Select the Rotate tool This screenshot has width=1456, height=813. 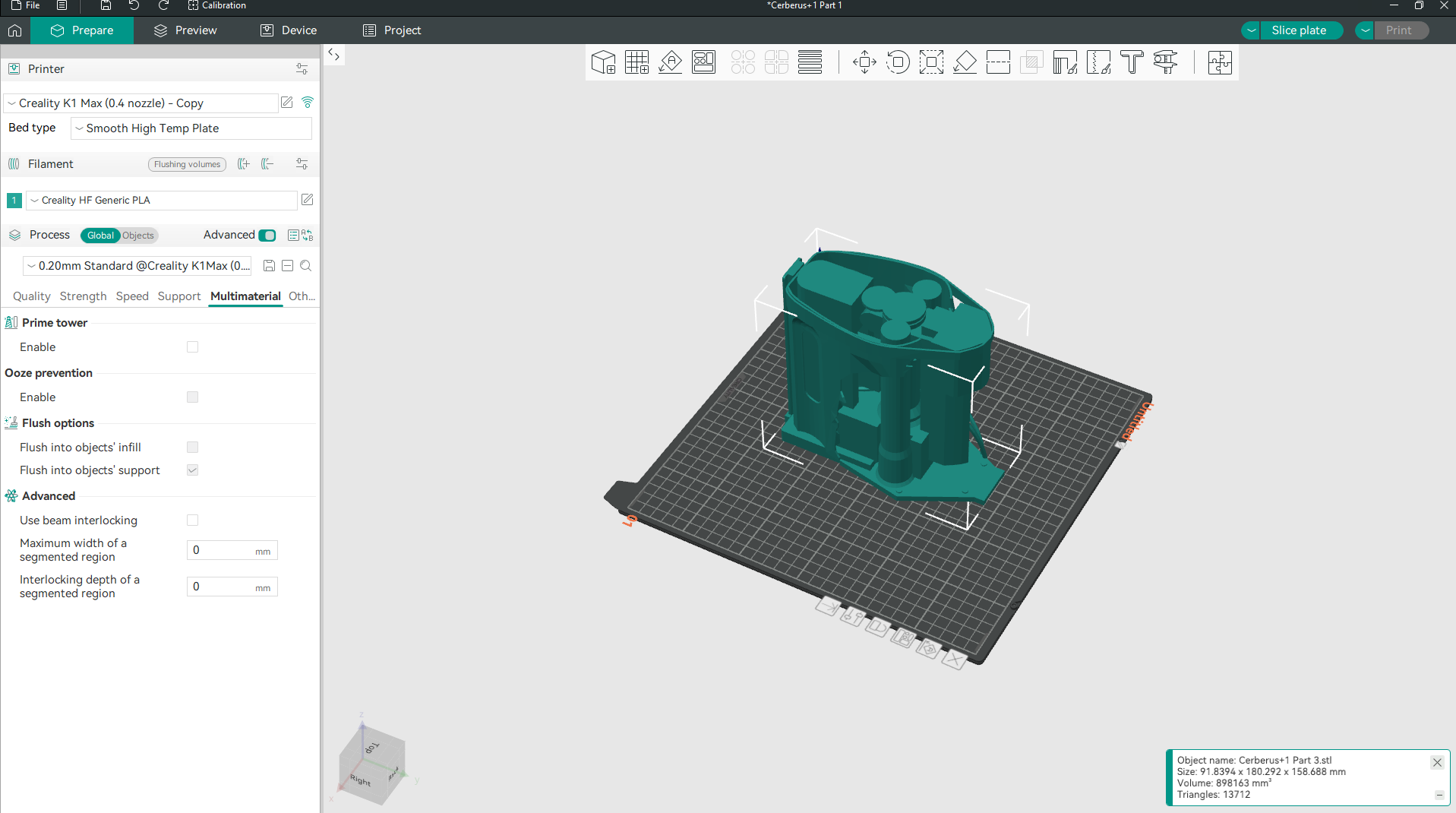(x=898, y=62)
